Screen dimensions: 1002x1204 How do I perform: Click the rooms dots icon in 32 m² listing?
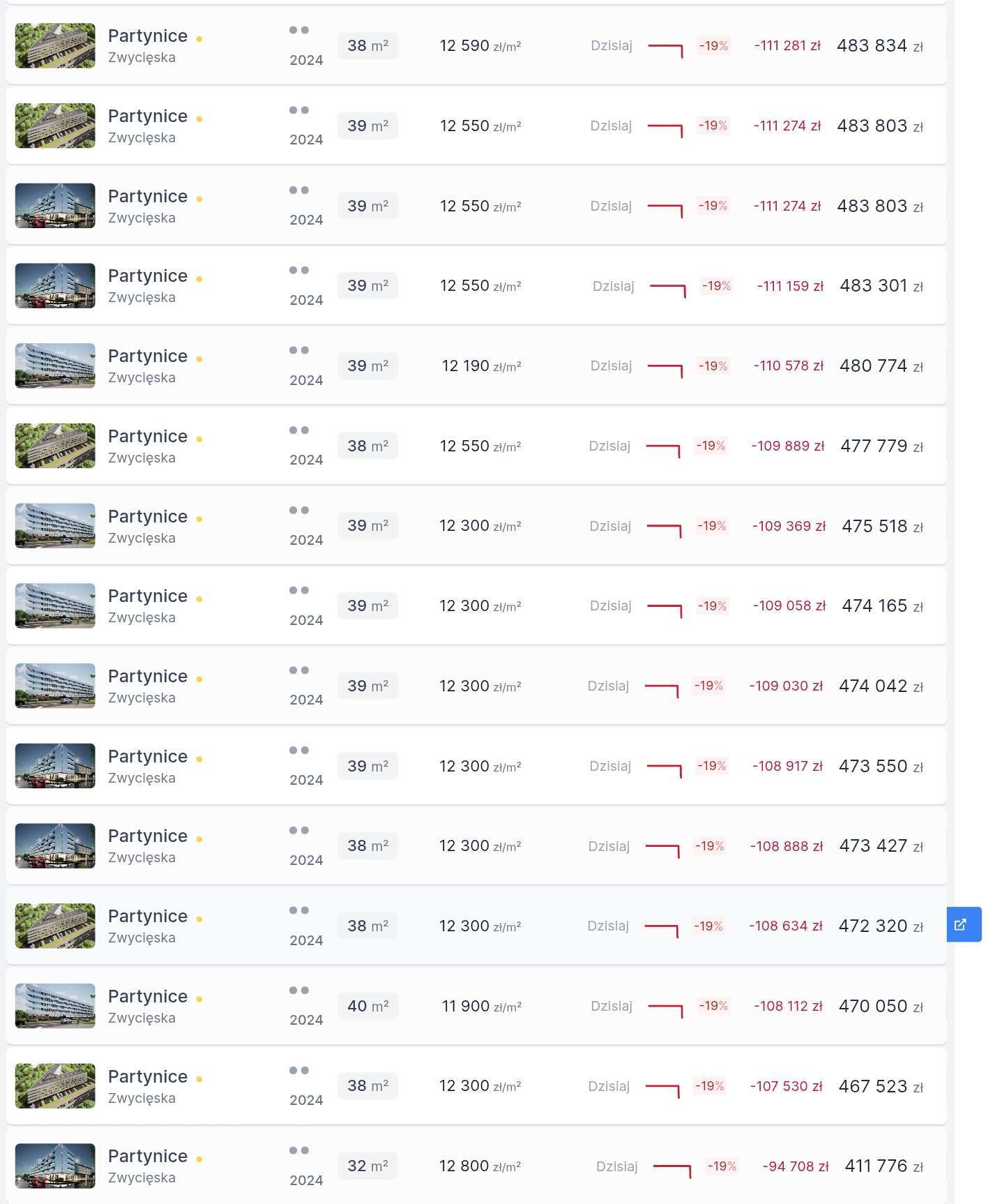298,1150
